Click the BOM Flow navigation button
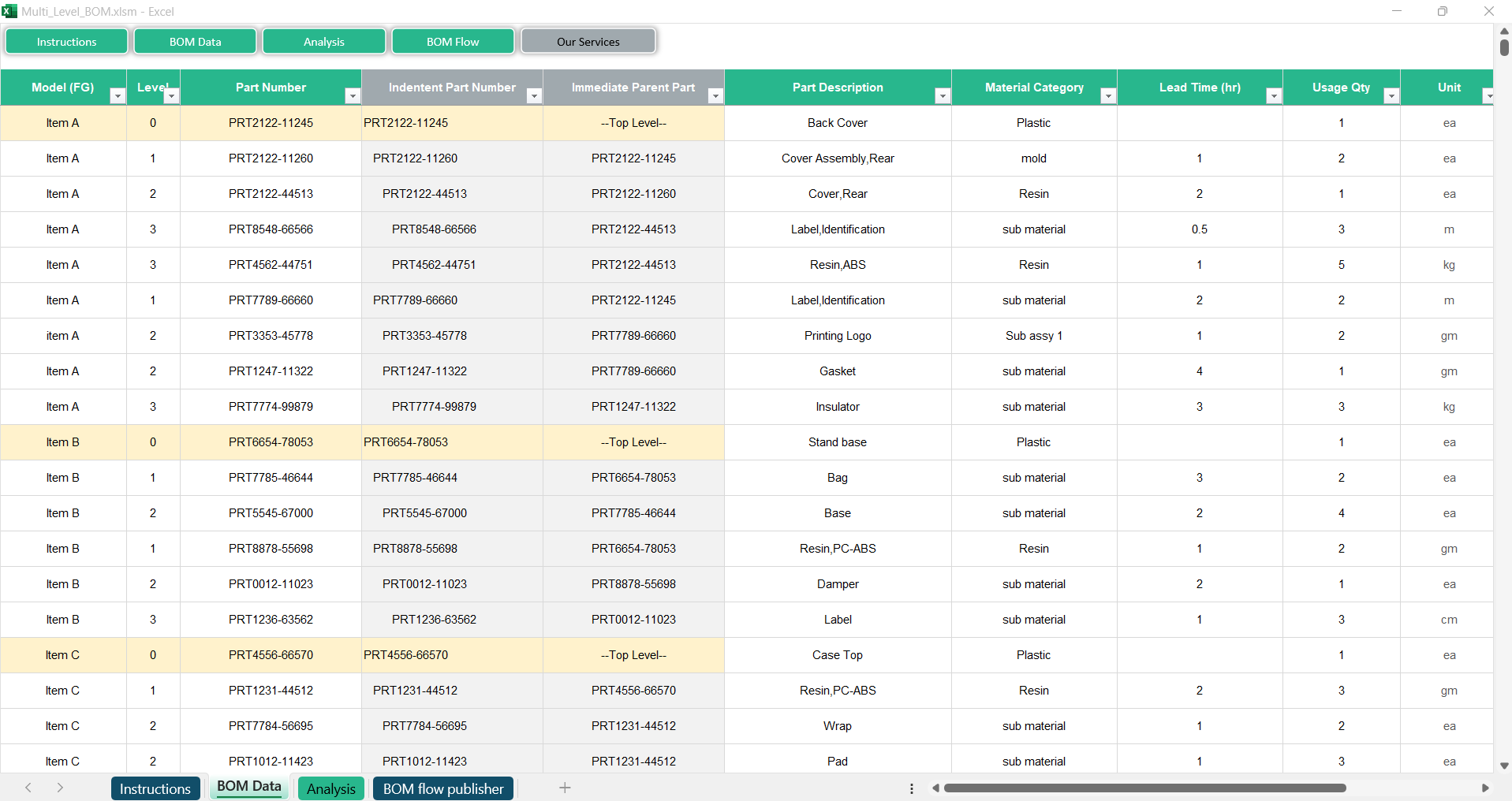1512x801 pixels. pos(453,42)
